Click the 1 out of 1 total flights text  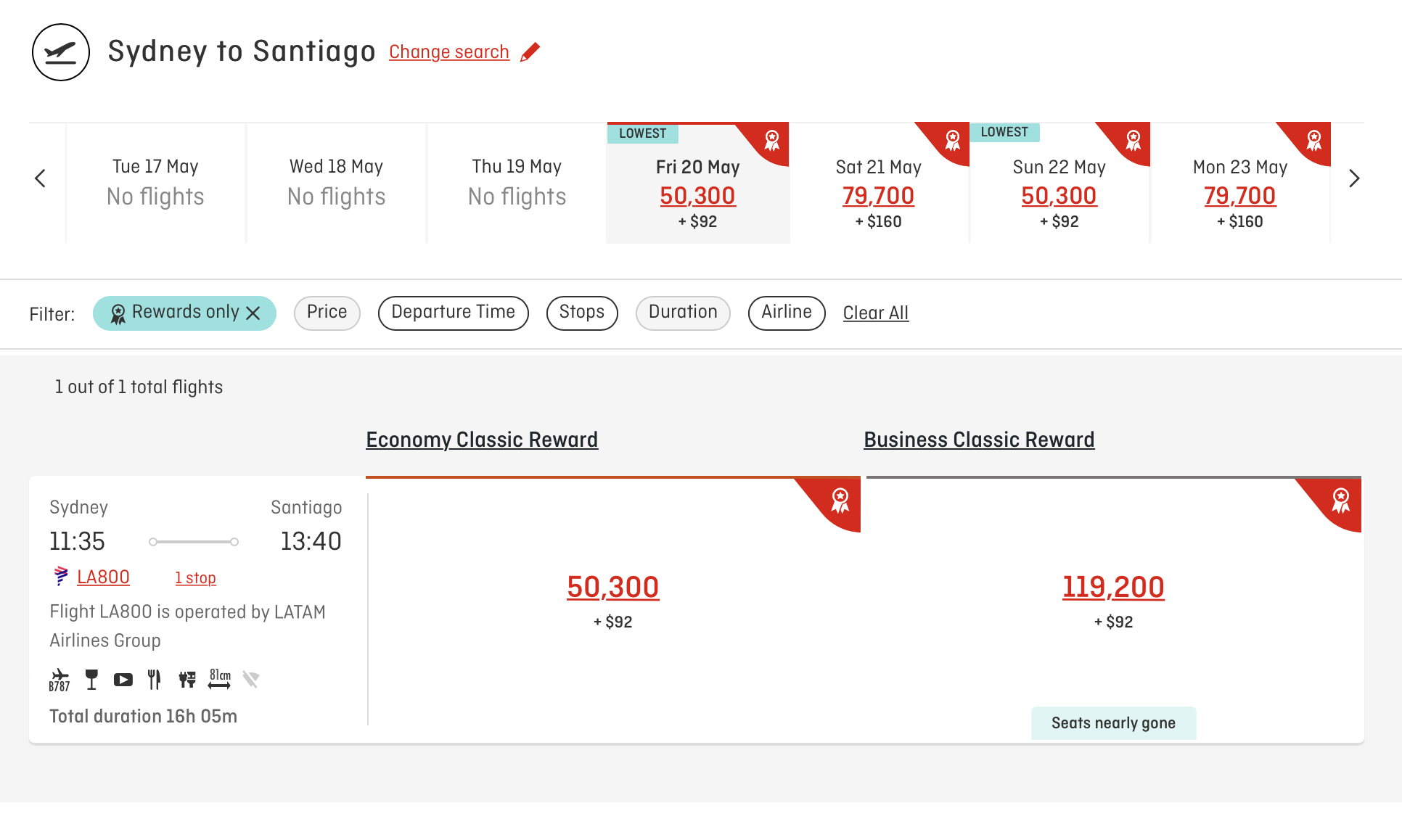point(139,387)
